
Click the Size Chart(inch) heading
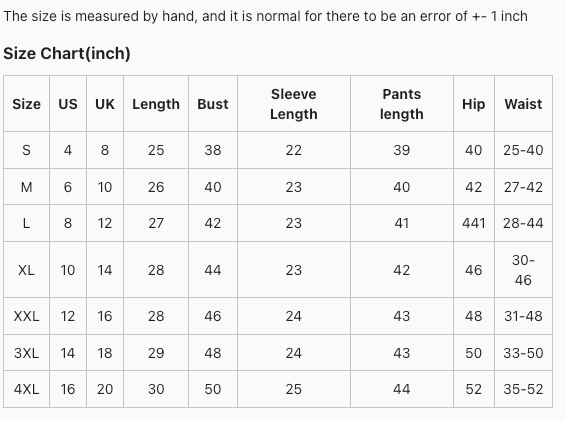coord(67,53)
